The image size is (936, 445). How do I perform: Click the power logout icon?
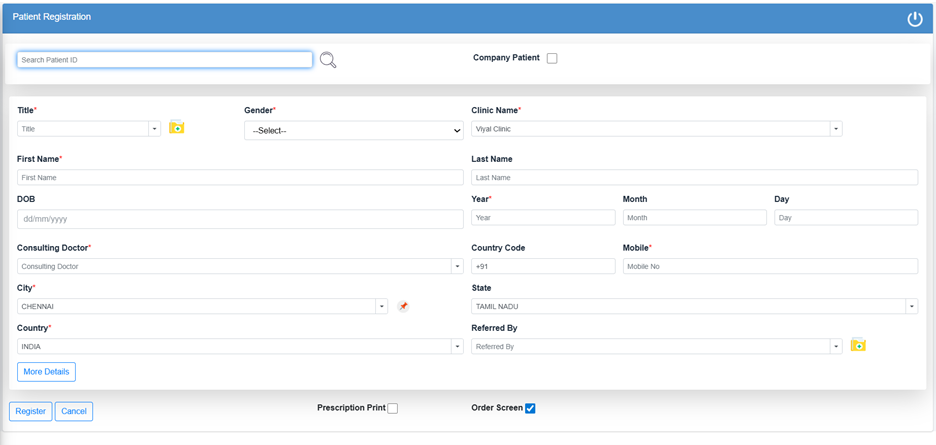pos(914,19)
